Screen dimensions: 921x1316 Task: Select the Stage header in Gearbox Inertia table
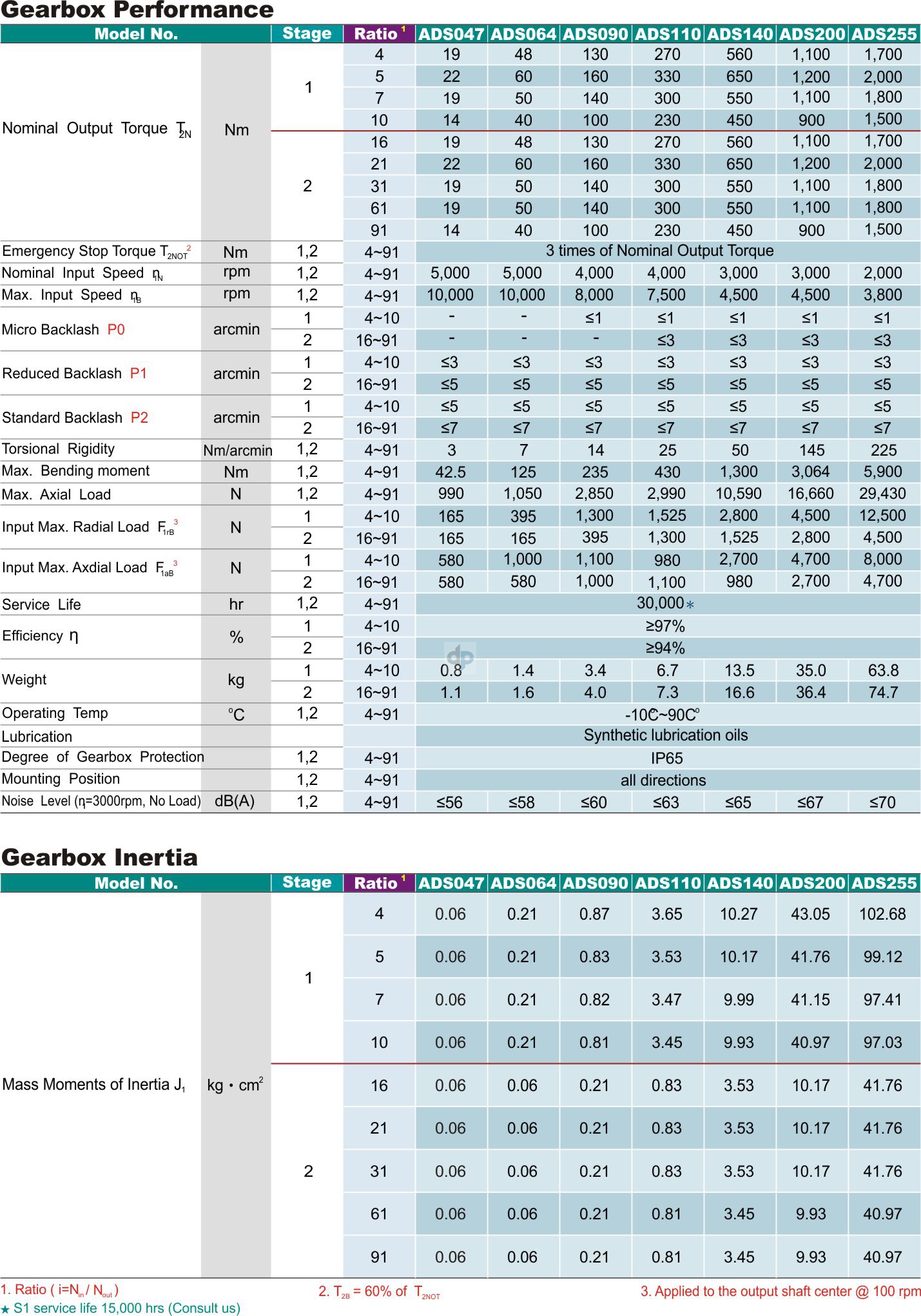307,882
